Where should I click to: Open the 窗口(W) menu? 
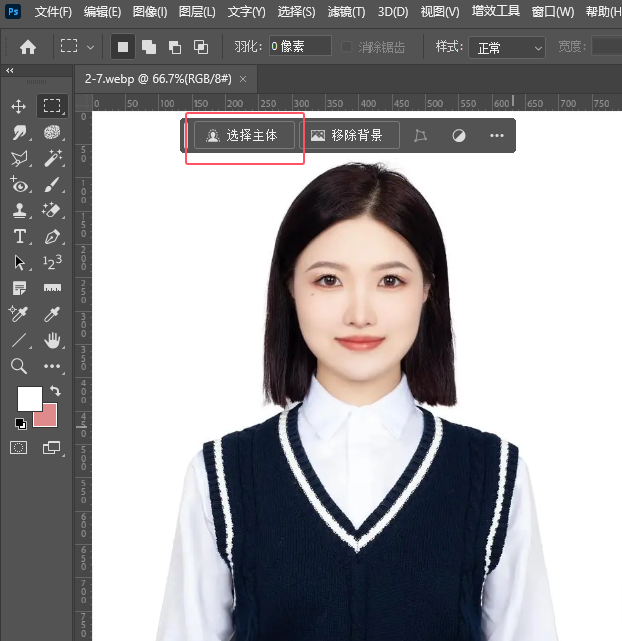(553, 12)
